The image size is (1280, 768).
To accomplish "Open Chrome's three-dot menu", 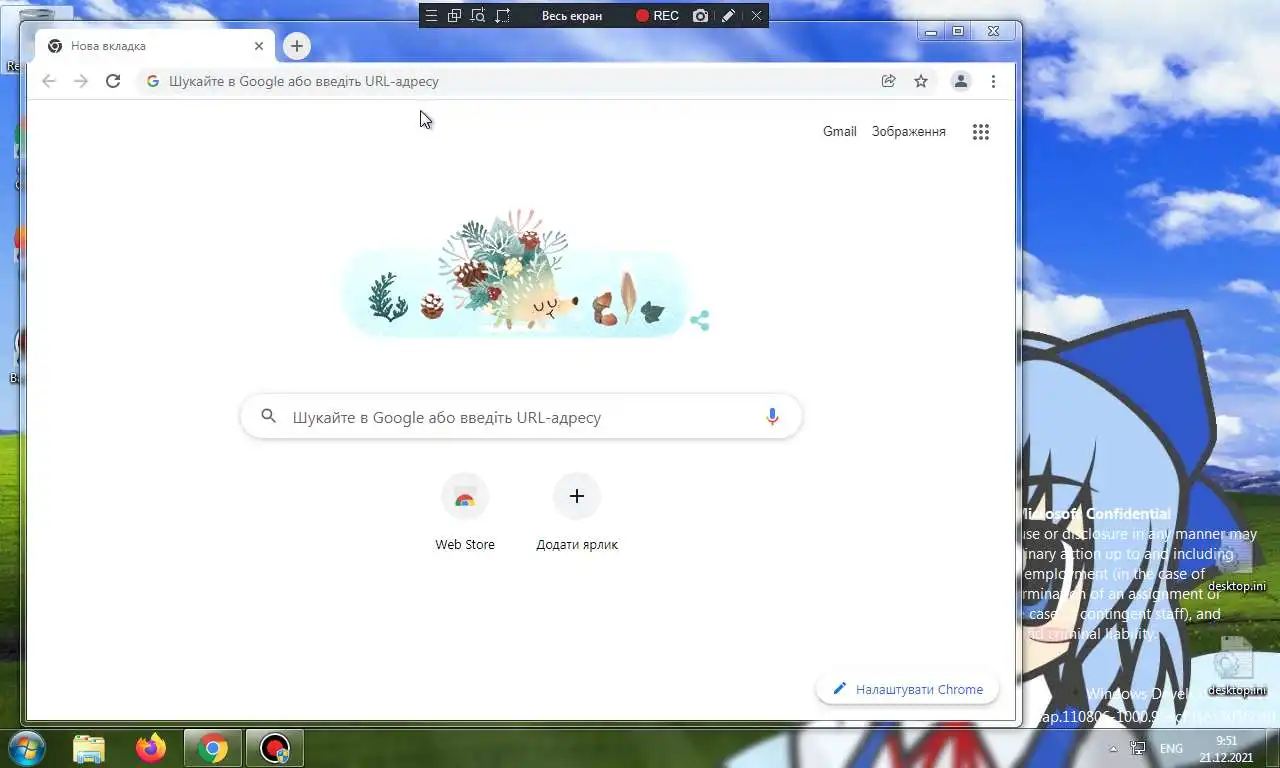I will [993, 81].
